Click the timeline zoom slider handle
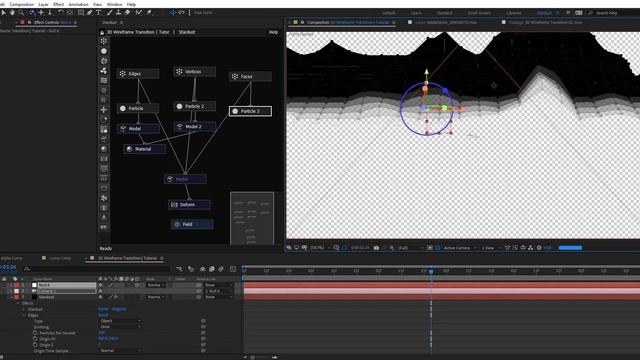This screenshot has width=640, height=360. point(253,358)
